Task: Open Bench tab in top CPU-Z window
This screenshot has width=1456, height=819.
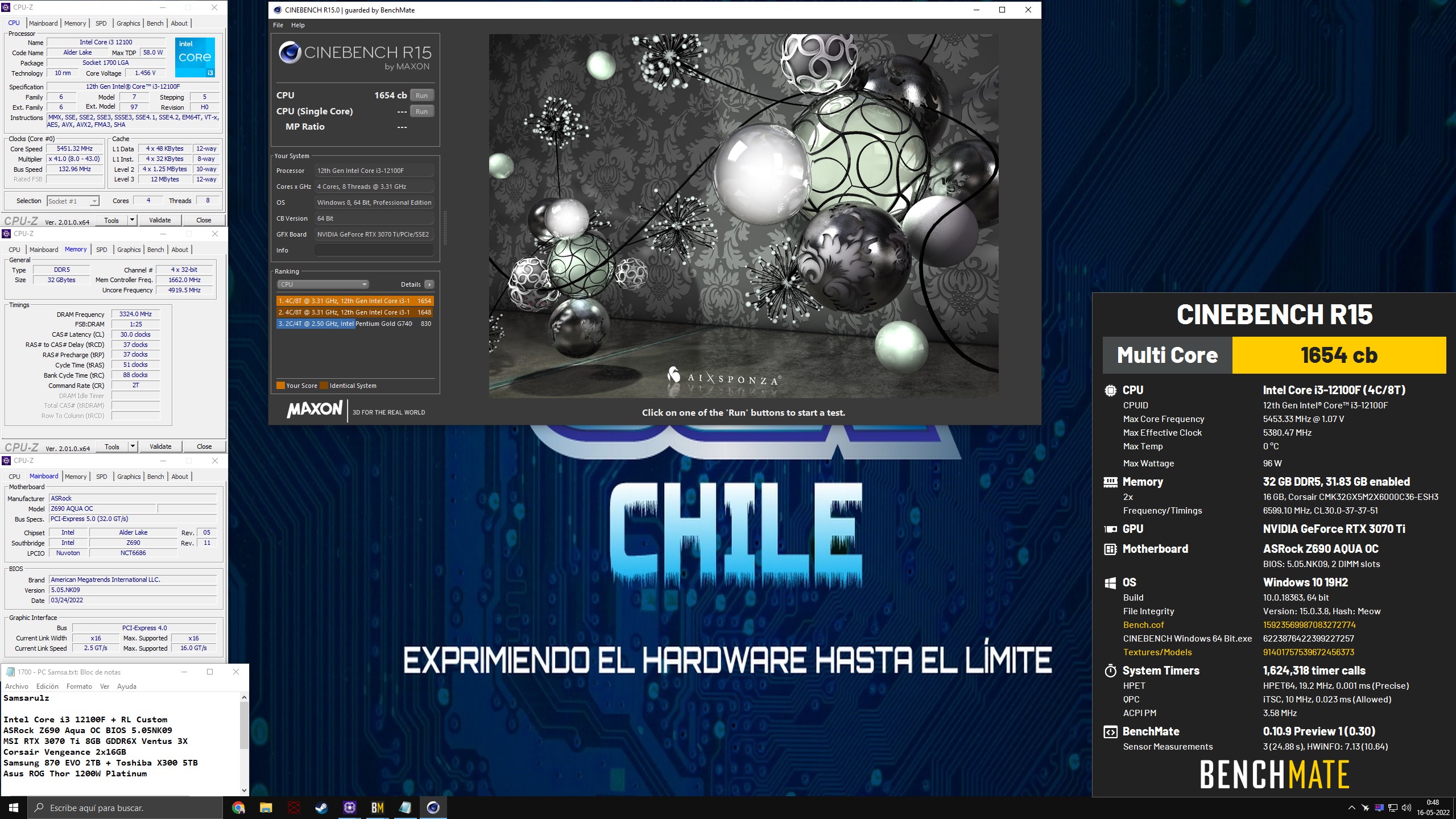Action: [155, 23]
